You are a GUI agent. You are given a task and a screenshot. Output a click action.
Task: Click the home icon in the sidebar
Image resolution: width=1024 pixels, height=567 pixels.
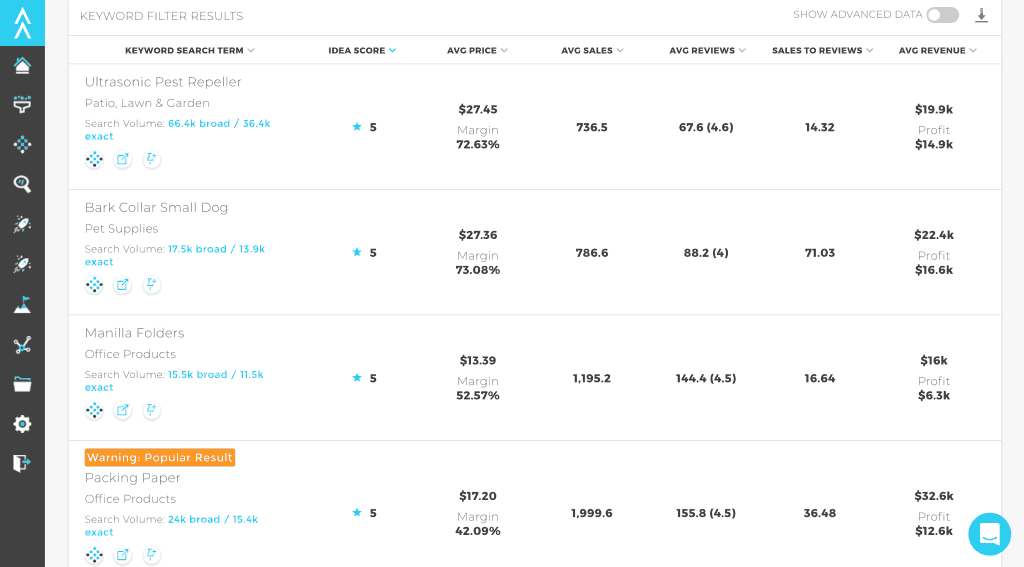[22, 66]
